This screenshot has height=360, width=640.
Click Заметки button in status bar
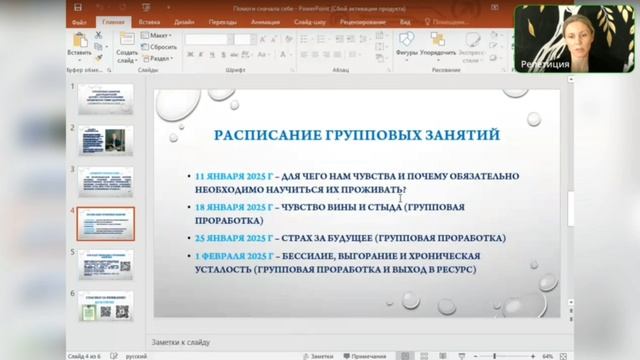pos(318,356)
